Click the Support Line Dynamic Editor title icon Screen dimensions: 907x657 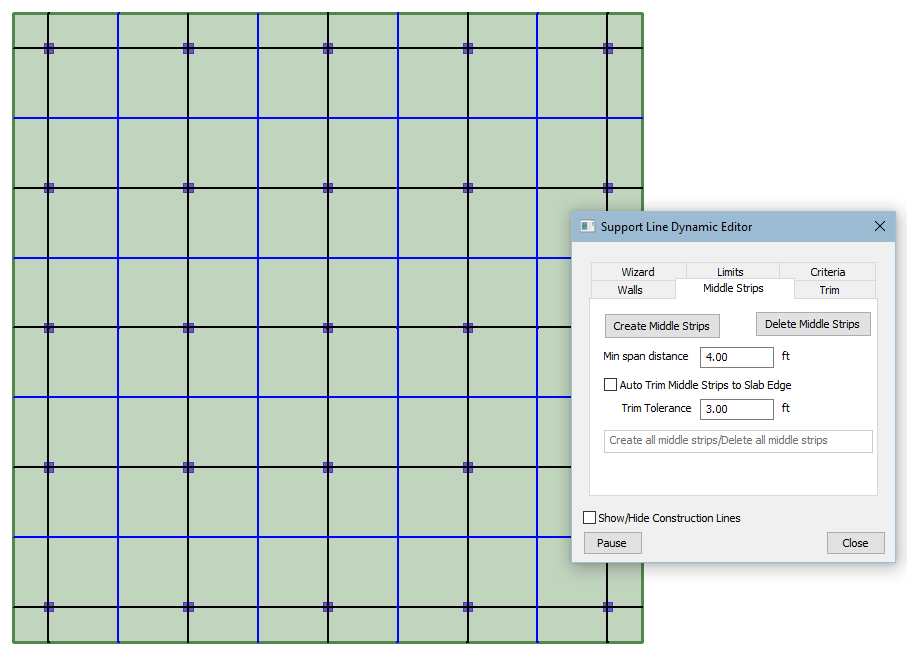click(x=588, y=227)
